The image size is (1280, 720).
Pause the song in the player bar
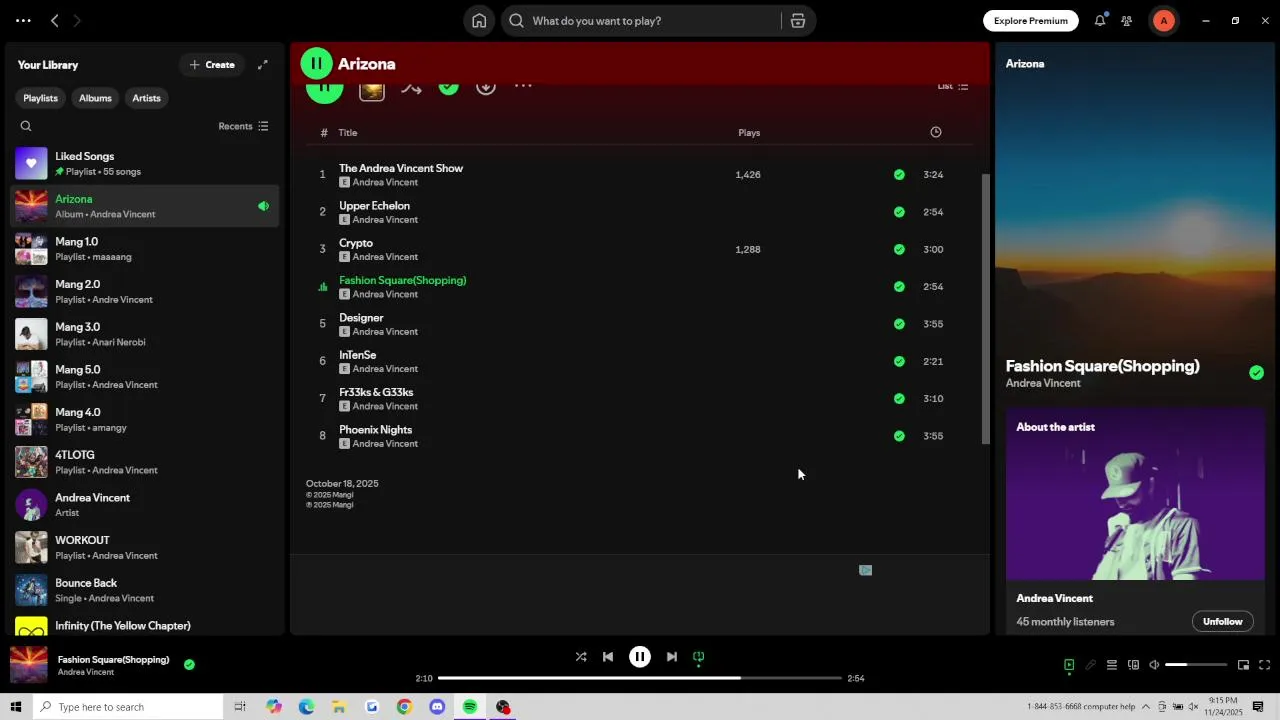(640, 657)
